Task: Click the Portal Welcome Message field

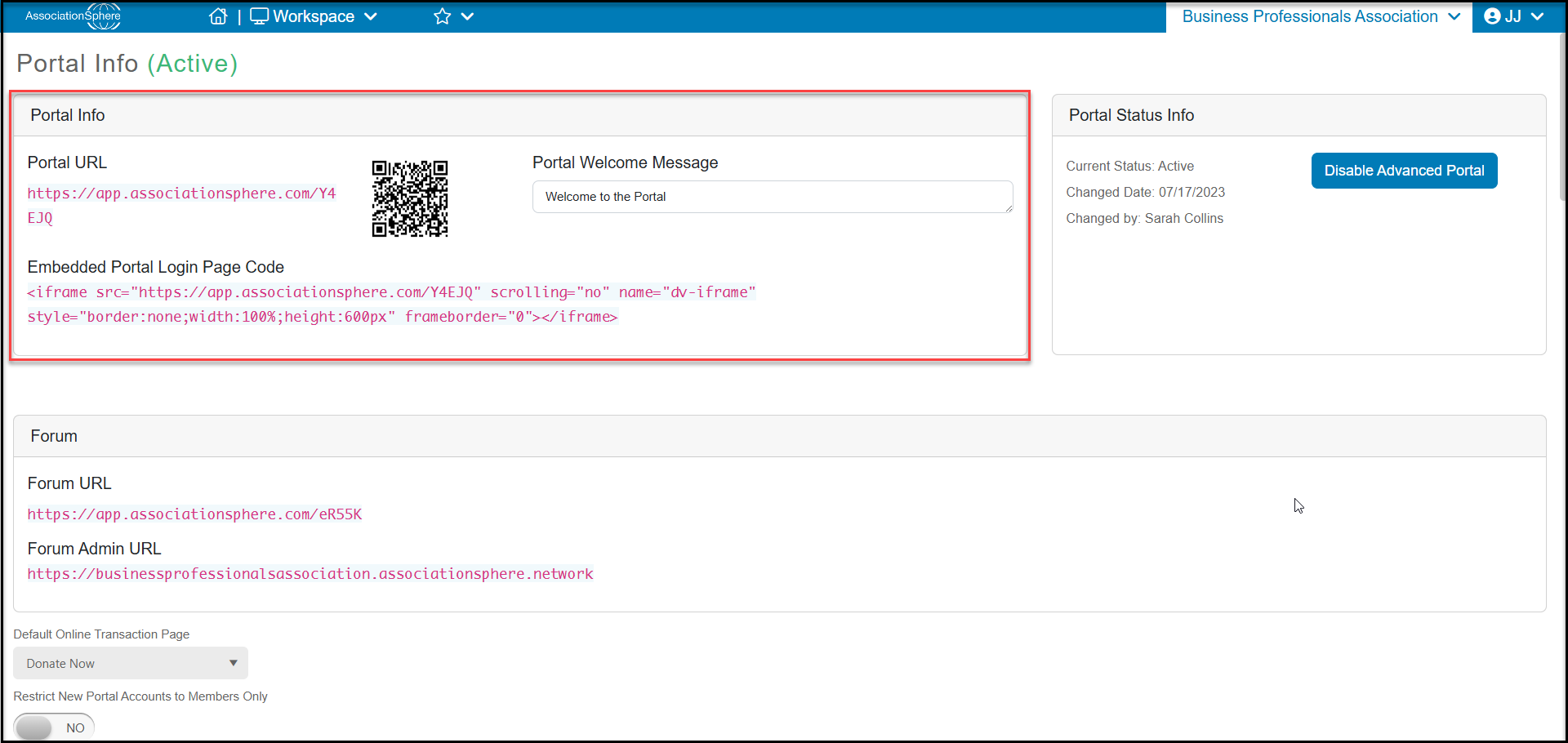Action: click(773, 197)
